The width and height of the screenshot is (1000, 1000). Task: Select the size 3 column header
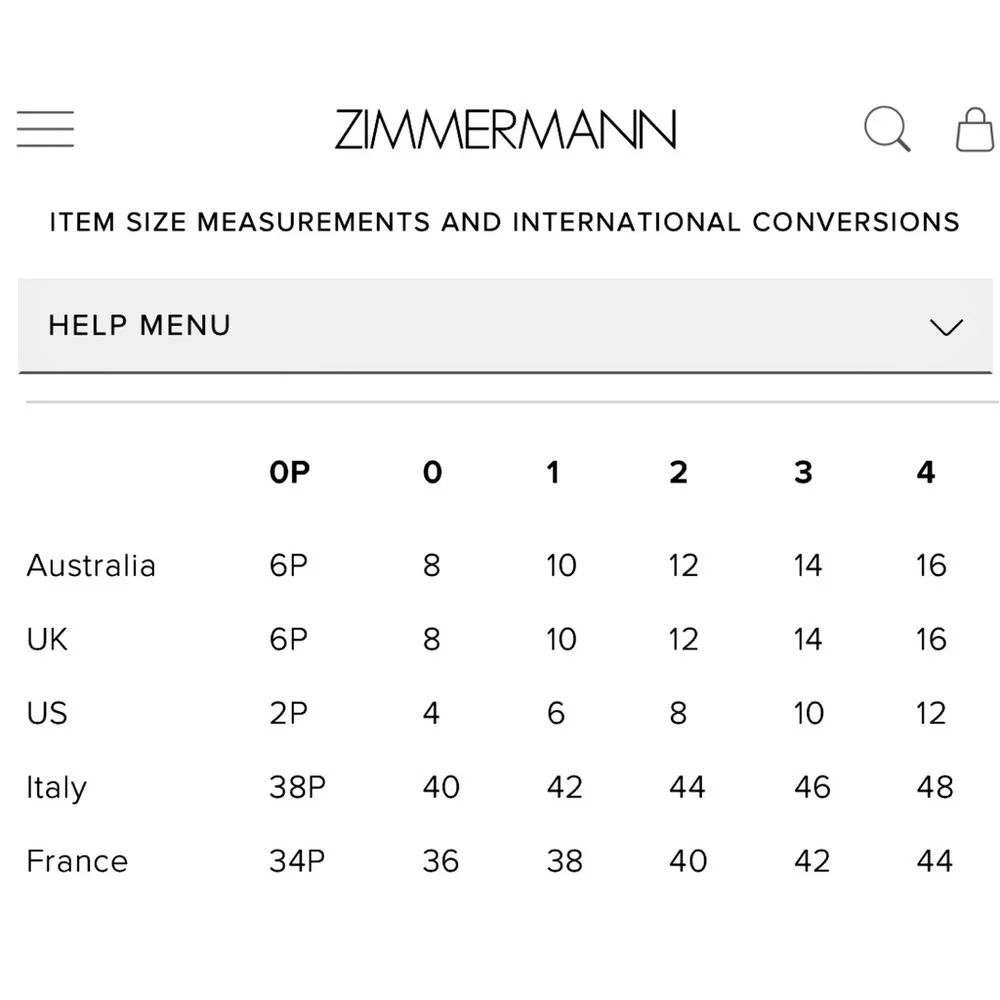(804, 473)
